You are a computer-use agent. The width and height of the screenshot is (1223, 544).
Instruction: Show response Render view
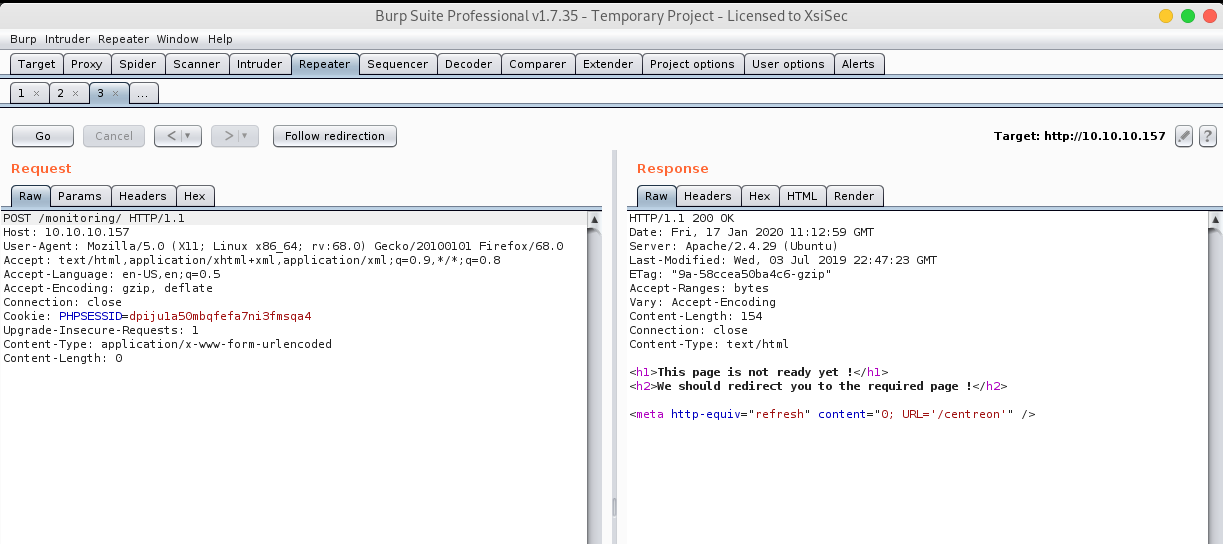pyautogui.click(x=854, y=196)
